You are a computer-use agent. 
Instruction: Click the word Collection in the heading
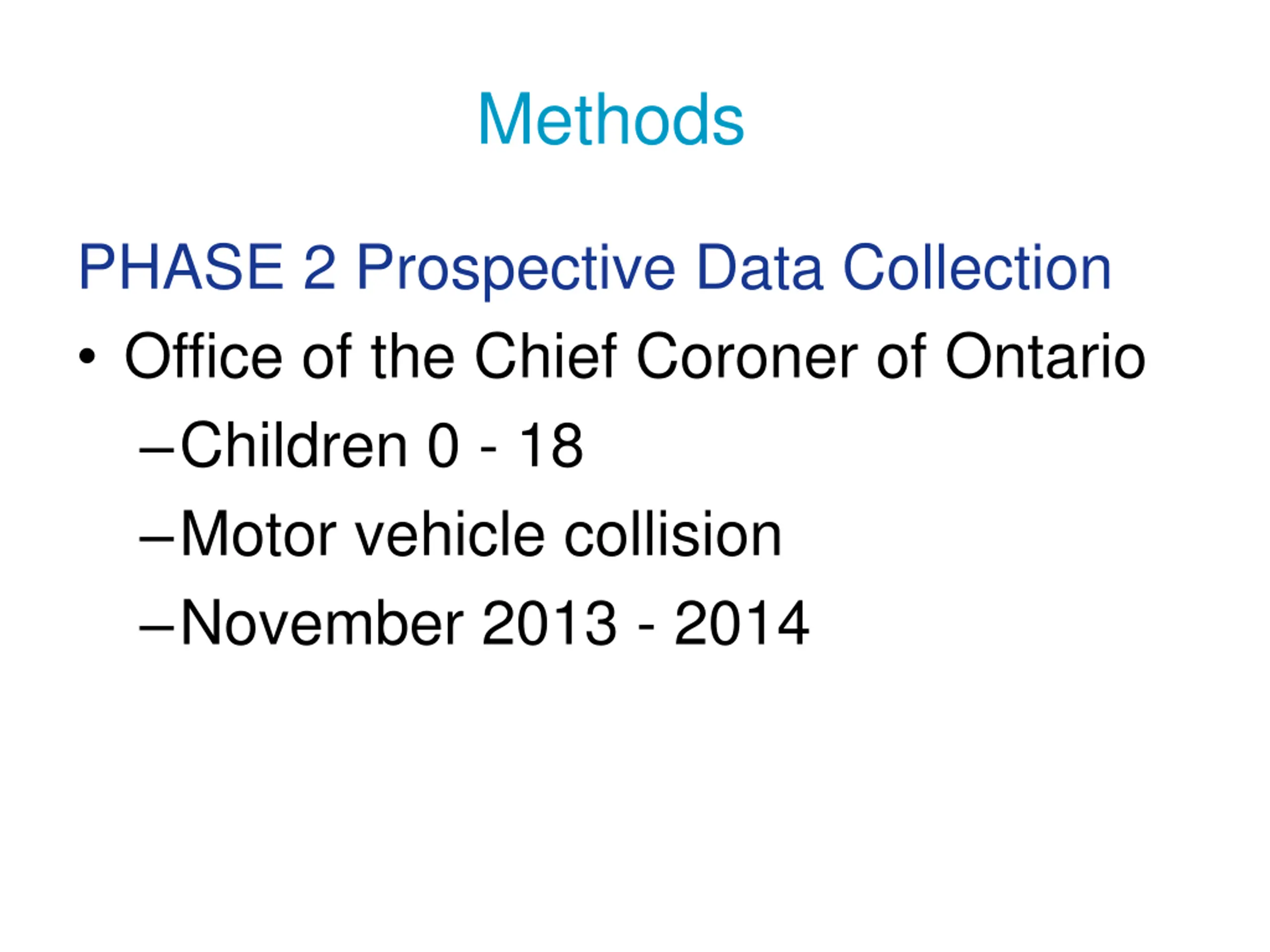[977, 267]
